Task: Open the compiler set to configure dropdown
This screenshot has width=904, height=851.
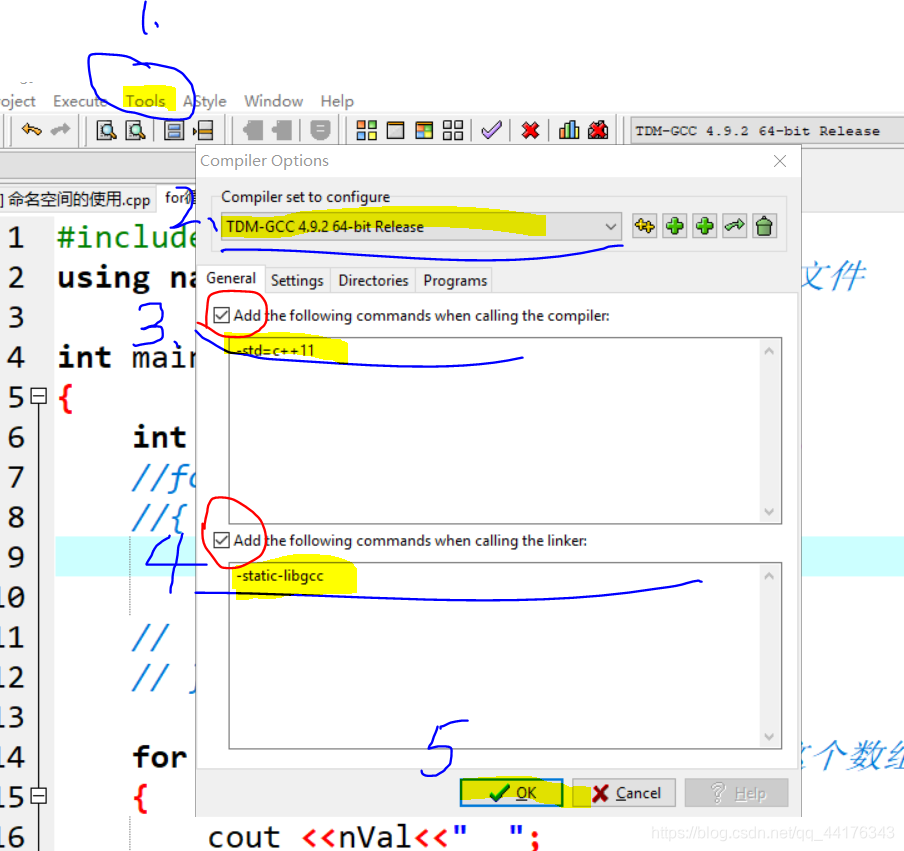Action: coord(421,227)
